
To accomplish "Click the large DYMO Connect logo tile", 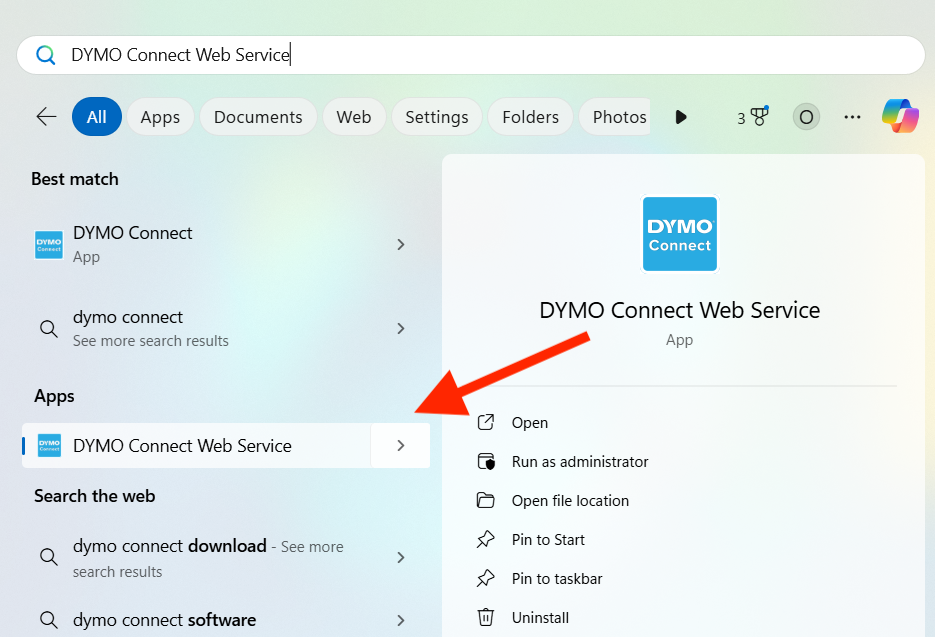I will click(x=679, y=234).
